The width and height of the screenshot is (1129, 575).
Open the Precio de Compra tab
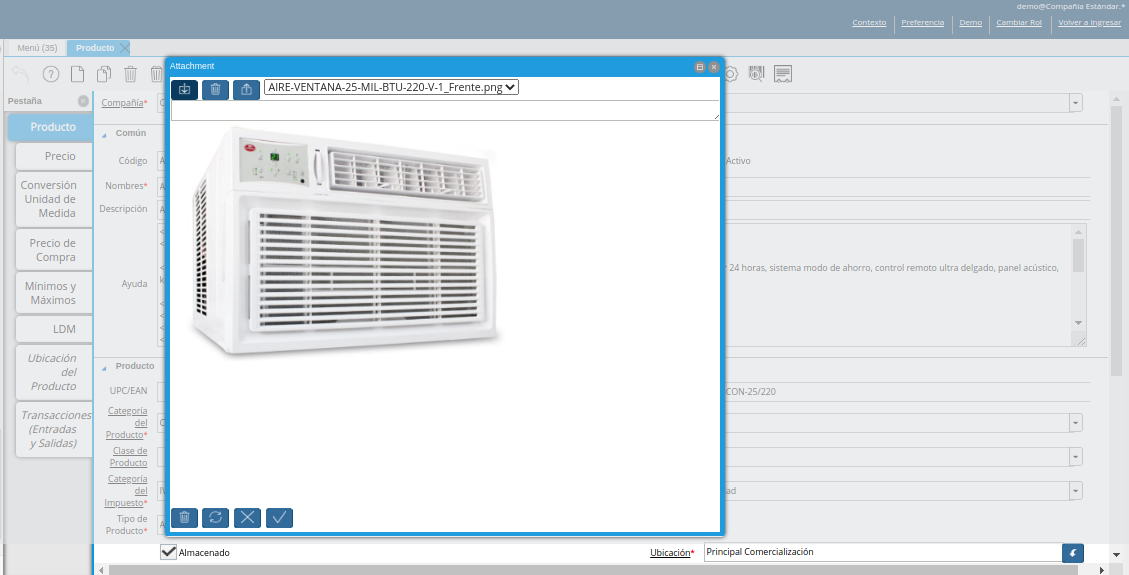click(54, 250)
